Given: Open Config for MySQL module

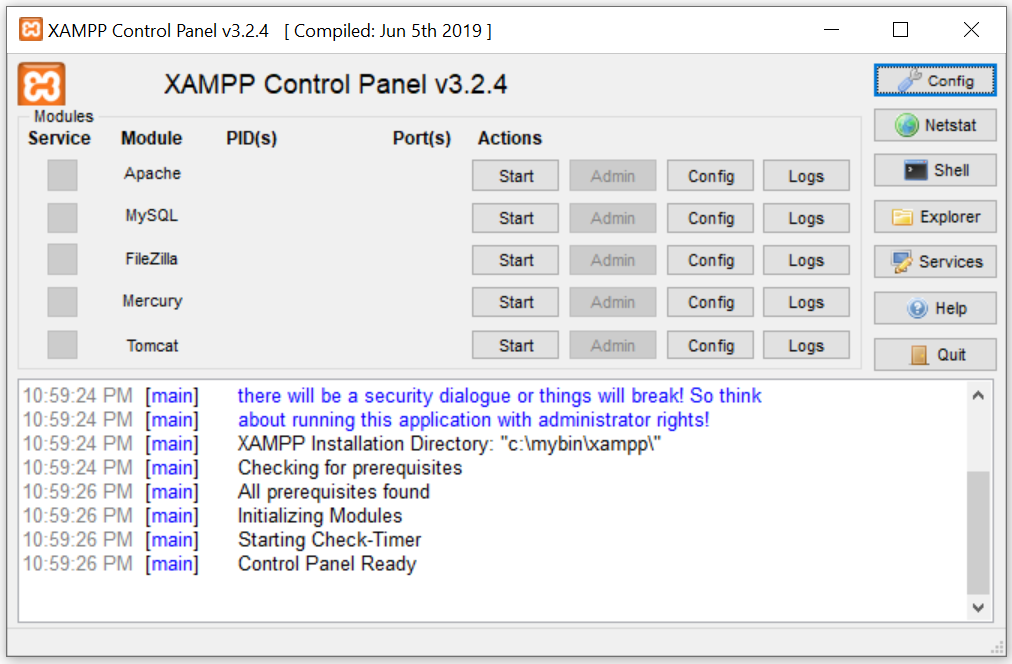Looking at the screenshot, I should pyautogui.click(x=710, y=218).
